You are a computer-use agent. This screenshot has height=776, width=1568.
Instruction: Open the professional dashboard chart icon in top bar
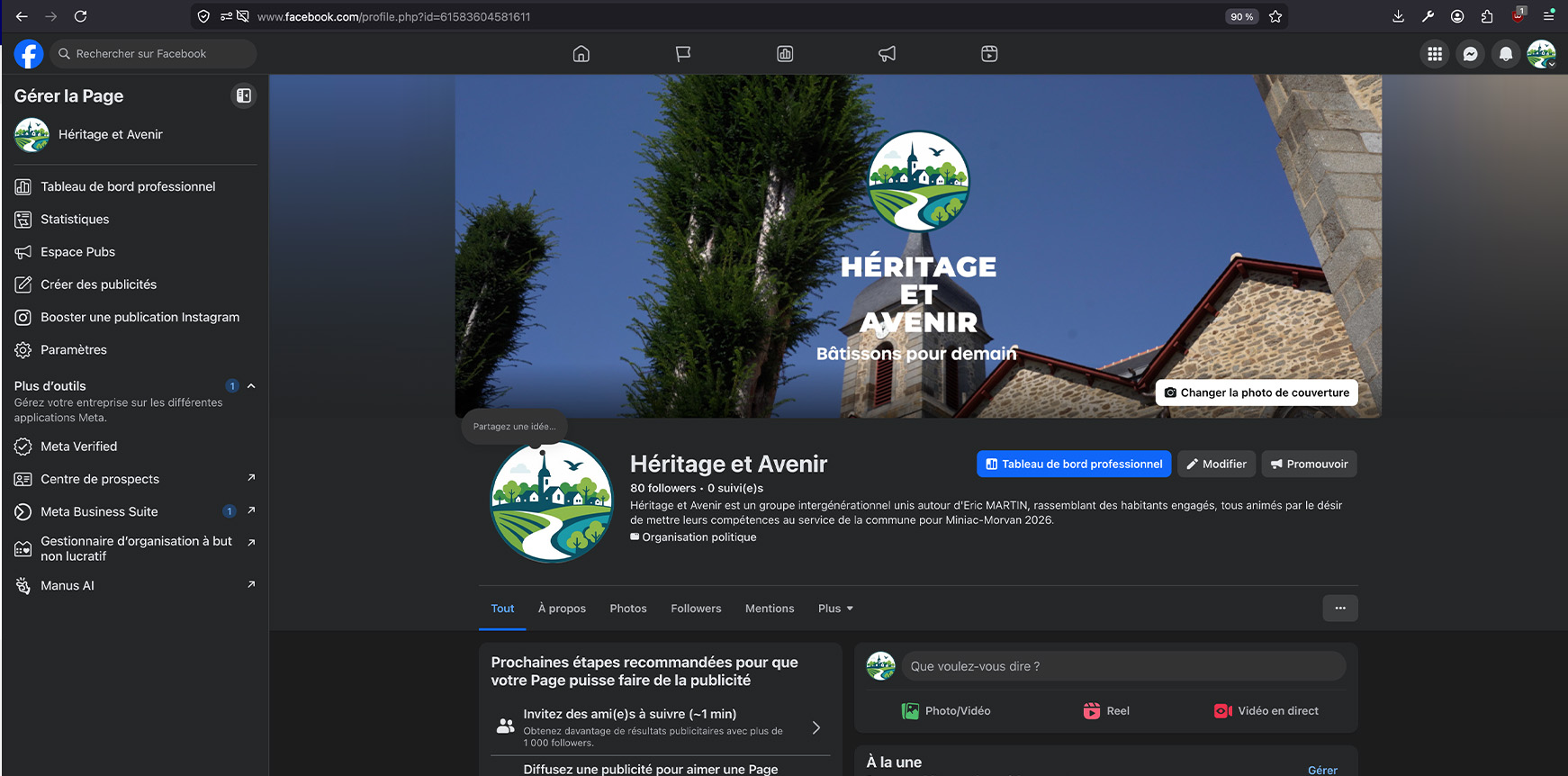(785, 54)
